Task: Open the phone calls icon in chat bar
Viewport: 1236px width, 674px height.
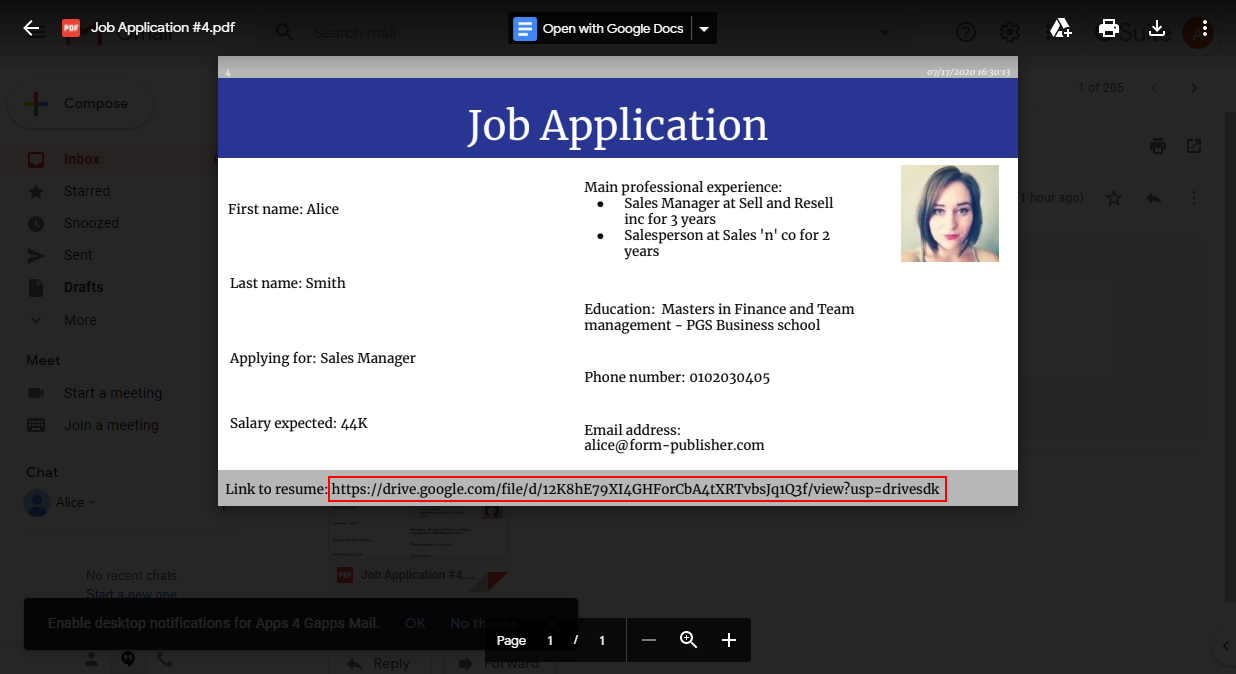Action: click(x=165, y=660)
